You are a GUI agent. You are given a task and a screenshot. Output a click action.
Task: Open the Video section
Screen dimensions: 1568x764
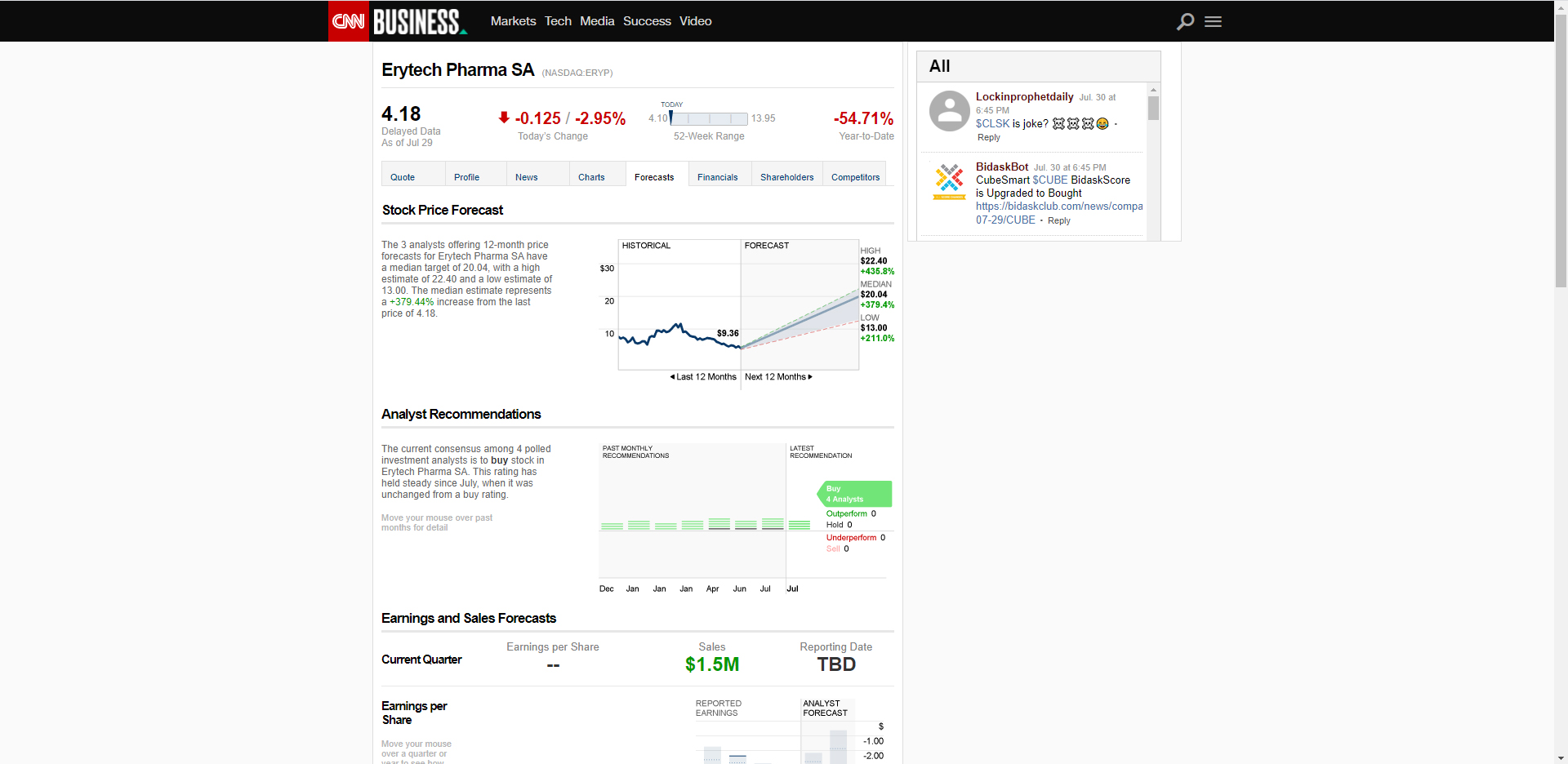click(696, 21)
